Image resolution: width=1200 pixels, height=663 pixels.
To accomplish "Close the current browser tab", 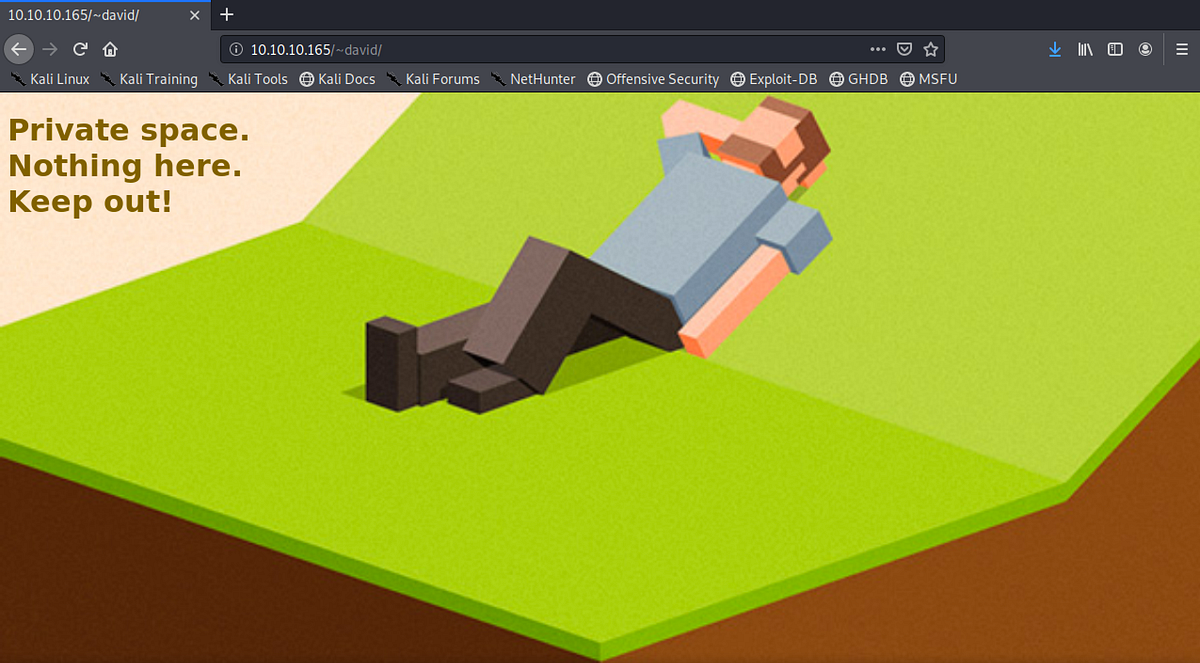I will [x=196, y=15].
